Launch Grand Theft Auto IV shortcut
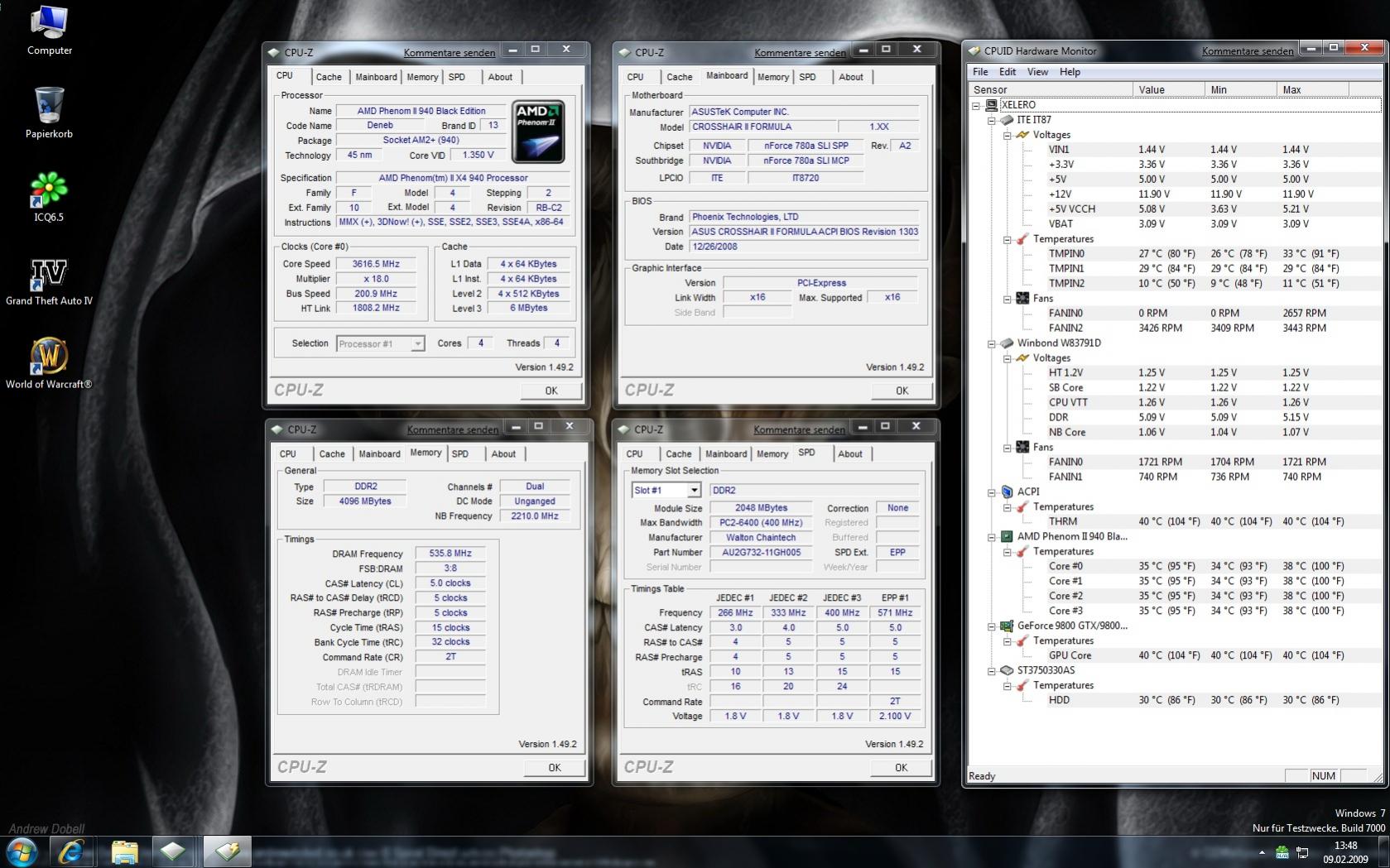This screenshot has width=1390, height=868. 49,281
